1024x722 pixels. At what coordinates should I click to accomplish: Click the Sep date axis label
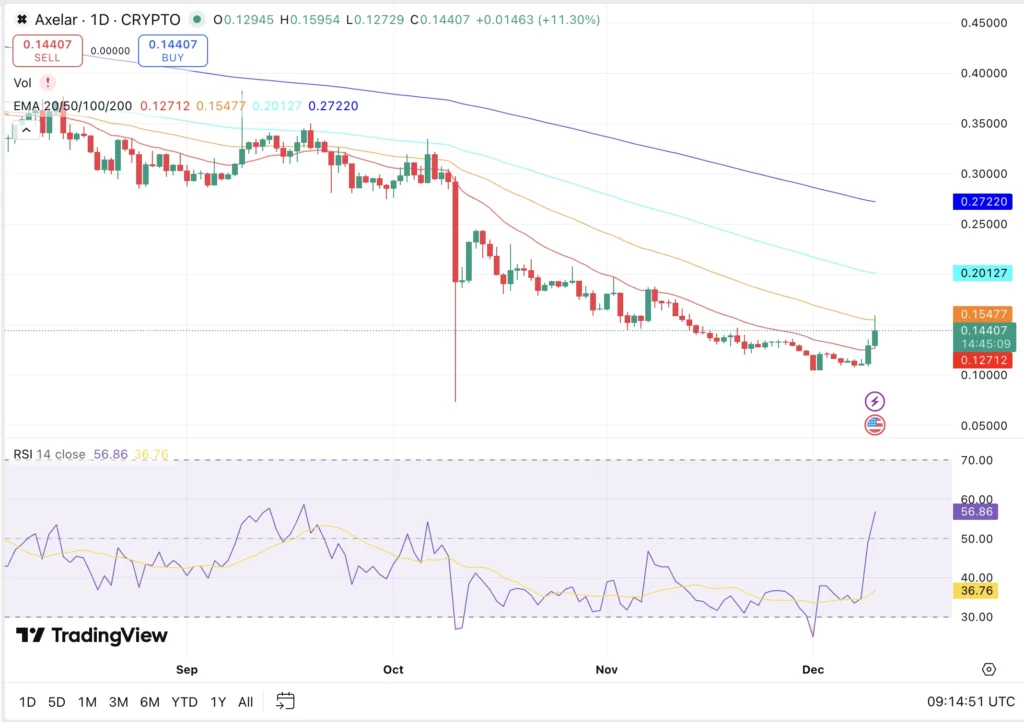187,669
